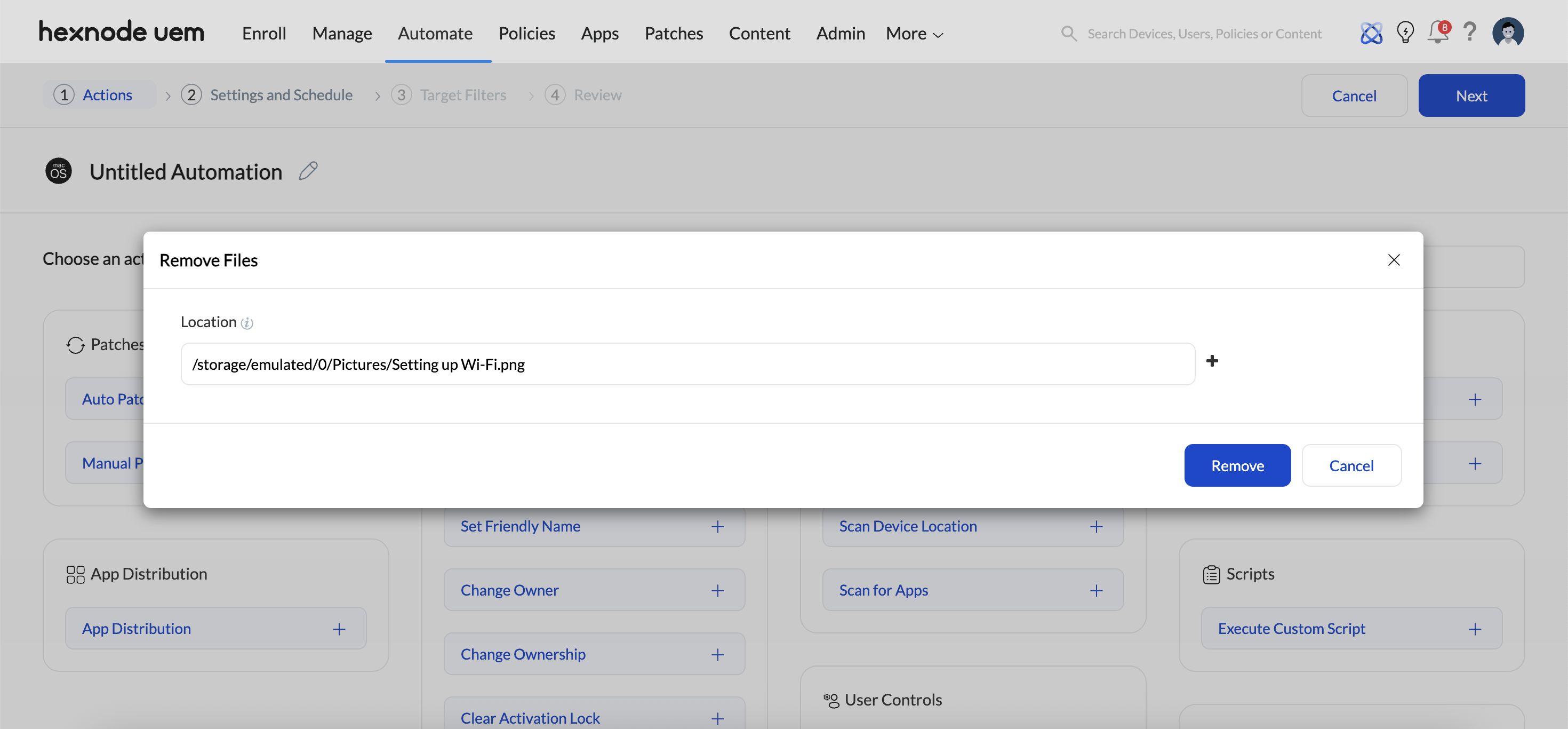1568x729 pixels.
Task: Add the Change Owner action
Action: tap(717, 590)
